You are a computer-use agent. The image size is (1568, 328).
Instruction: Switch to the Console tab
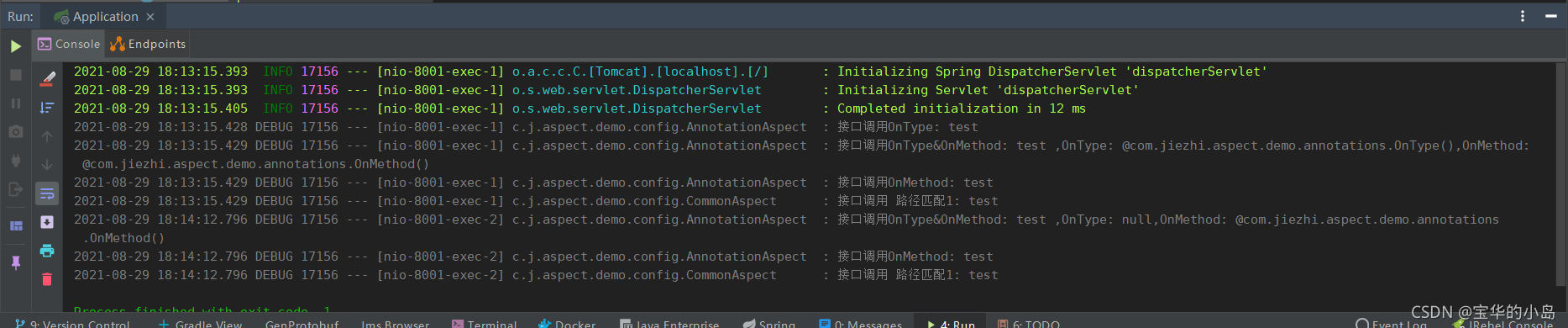click(69, 44)
